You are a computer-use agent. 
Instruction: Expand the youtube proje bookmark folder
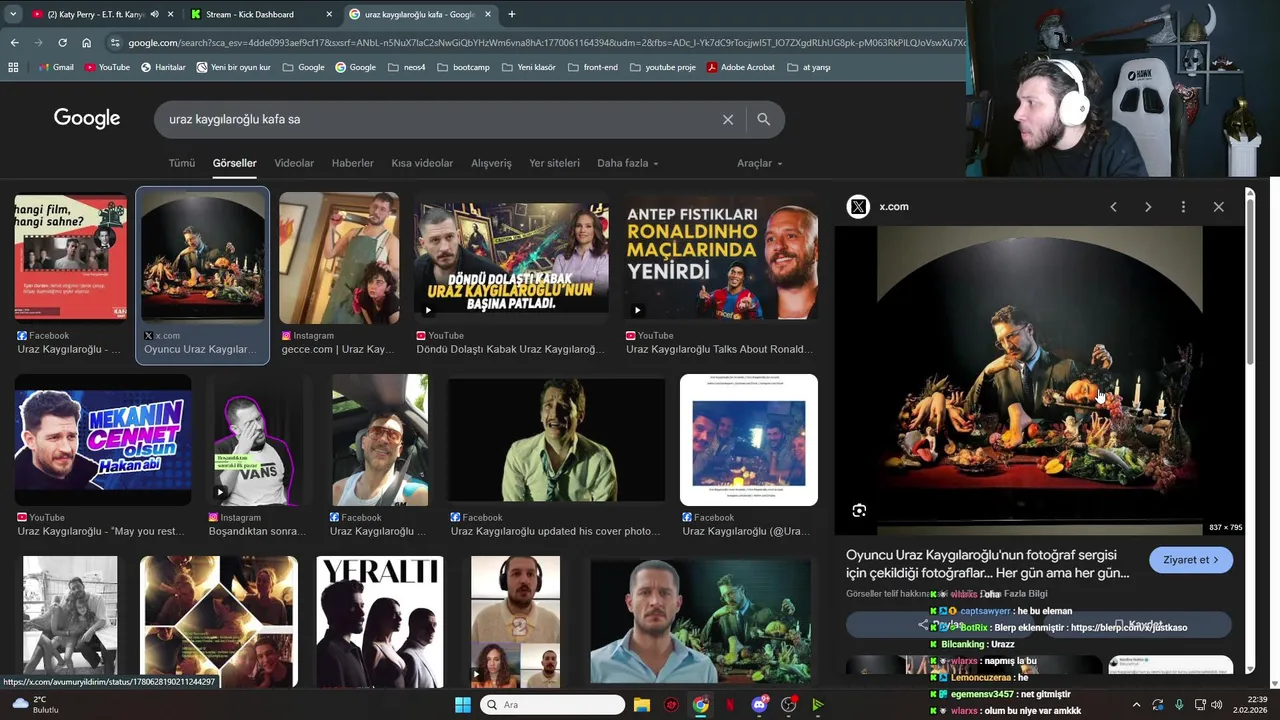tap(662, 67)
